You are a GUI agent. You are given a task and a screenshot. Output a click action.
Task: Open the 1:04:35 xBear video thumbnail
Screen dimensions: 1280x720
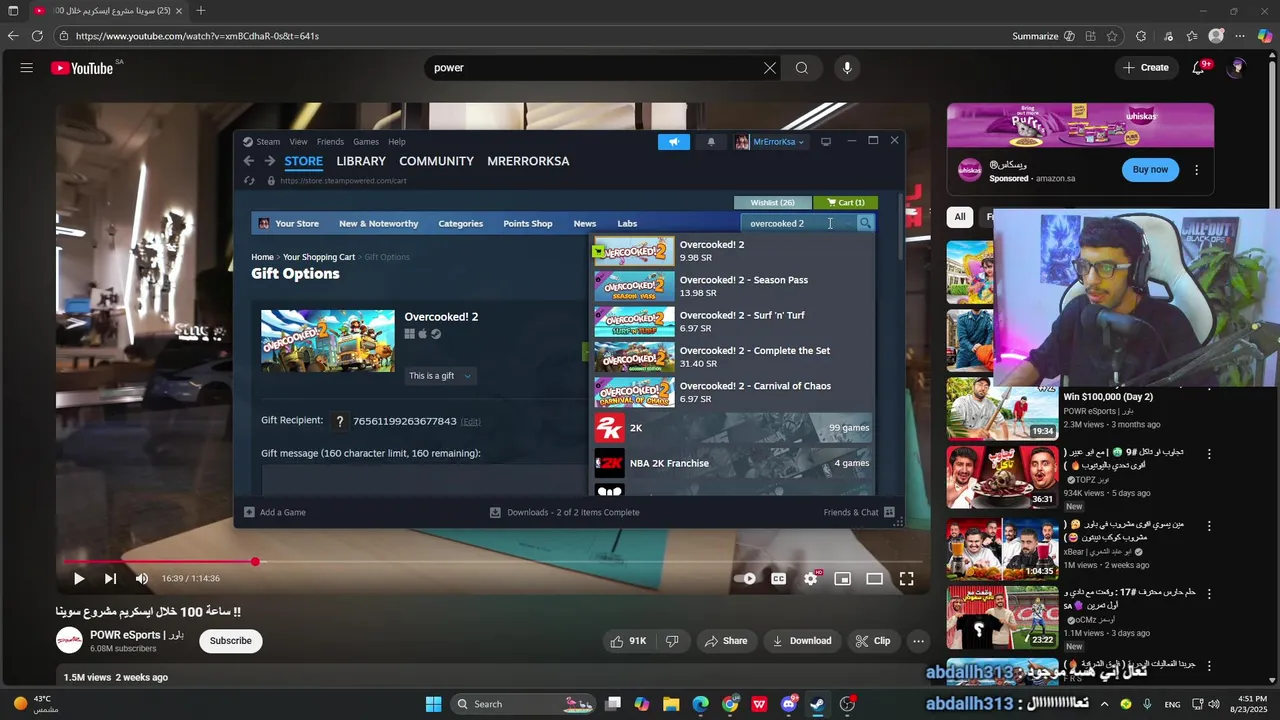1002,548
